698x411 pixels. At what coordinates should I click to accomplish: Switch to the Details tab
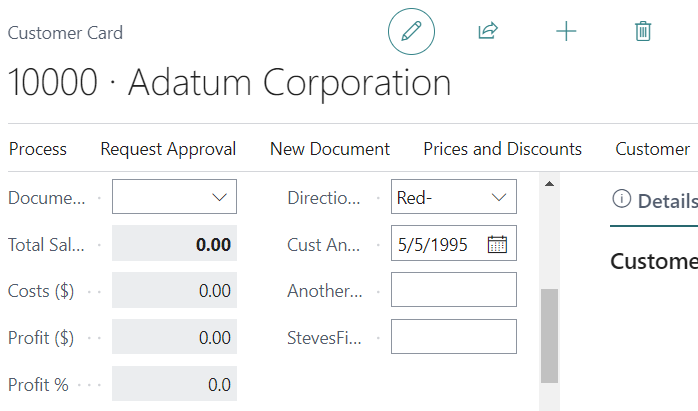(666, 200)
